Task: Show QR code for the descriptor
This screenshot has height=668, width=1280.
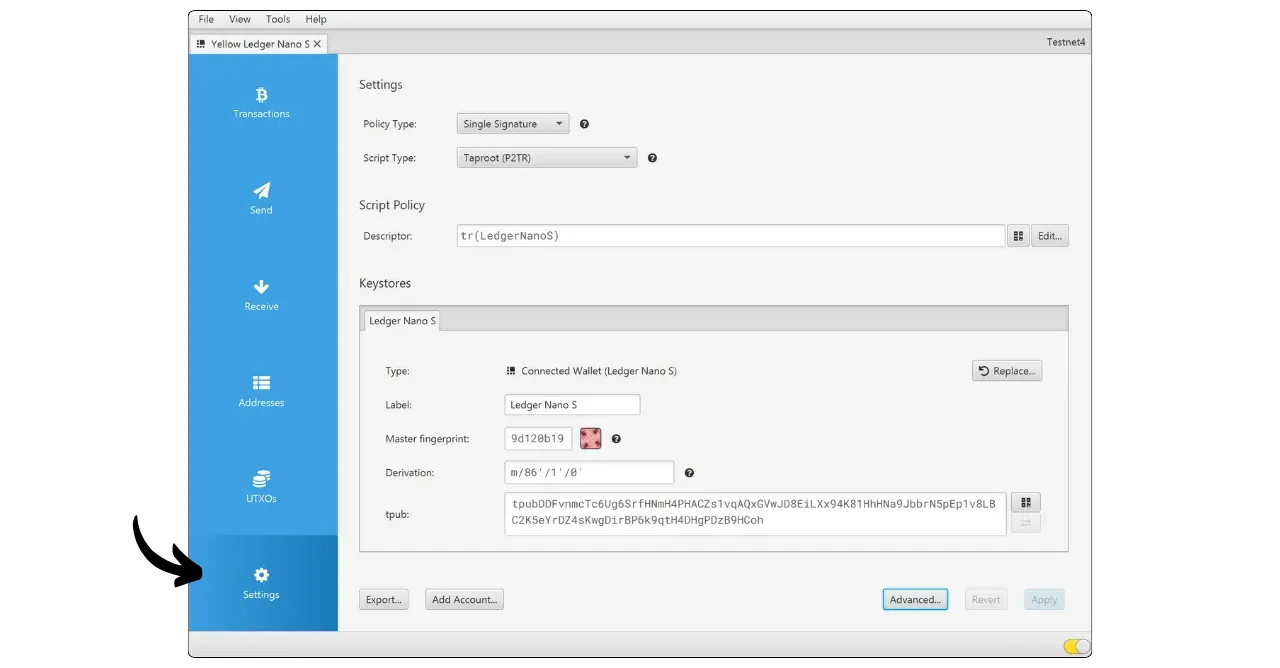Action: coord(1018,236)
